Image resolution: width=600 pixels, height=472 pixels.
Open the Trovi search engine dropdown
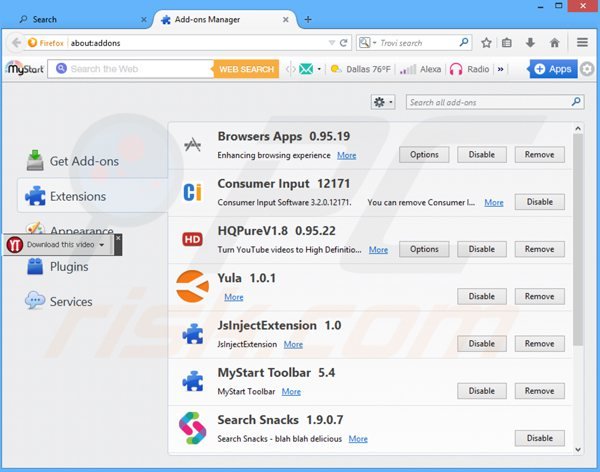[368, 43]
